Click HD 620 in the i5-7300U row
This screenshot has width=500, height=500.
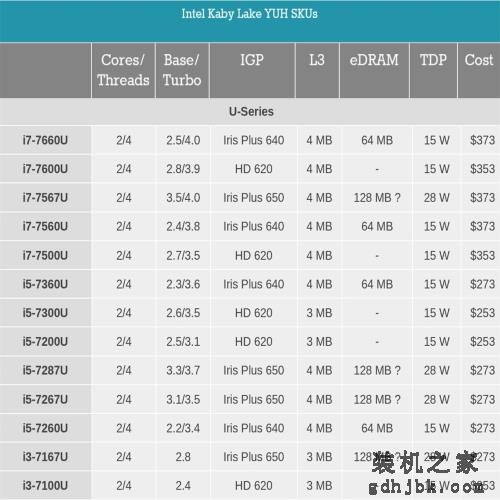(254, 313)
